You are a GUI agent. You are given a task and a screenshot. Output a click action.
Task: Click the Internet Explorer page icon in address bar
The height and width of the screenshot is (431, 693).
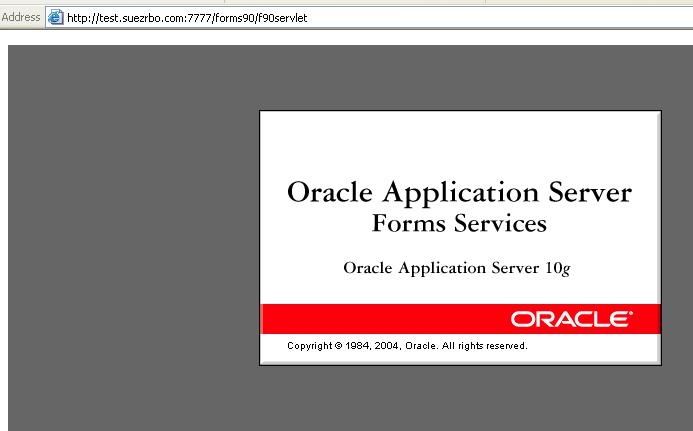(x=56, y=17)
